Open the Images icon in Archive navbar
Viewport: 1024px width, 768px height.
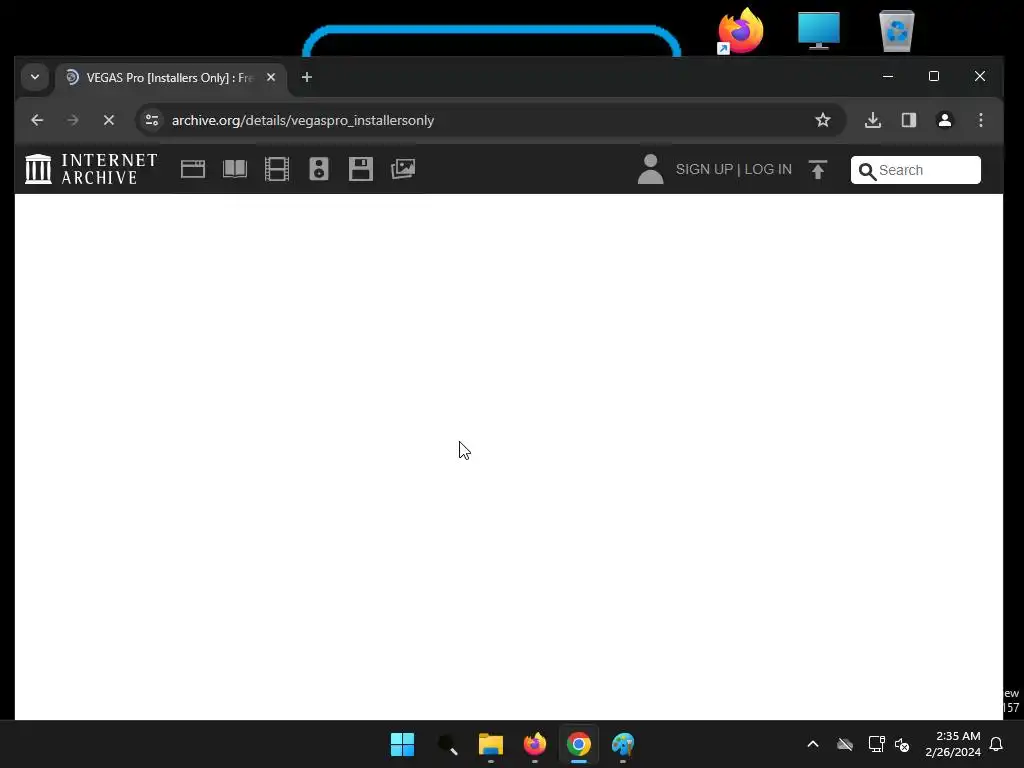[x=403, y=169]
